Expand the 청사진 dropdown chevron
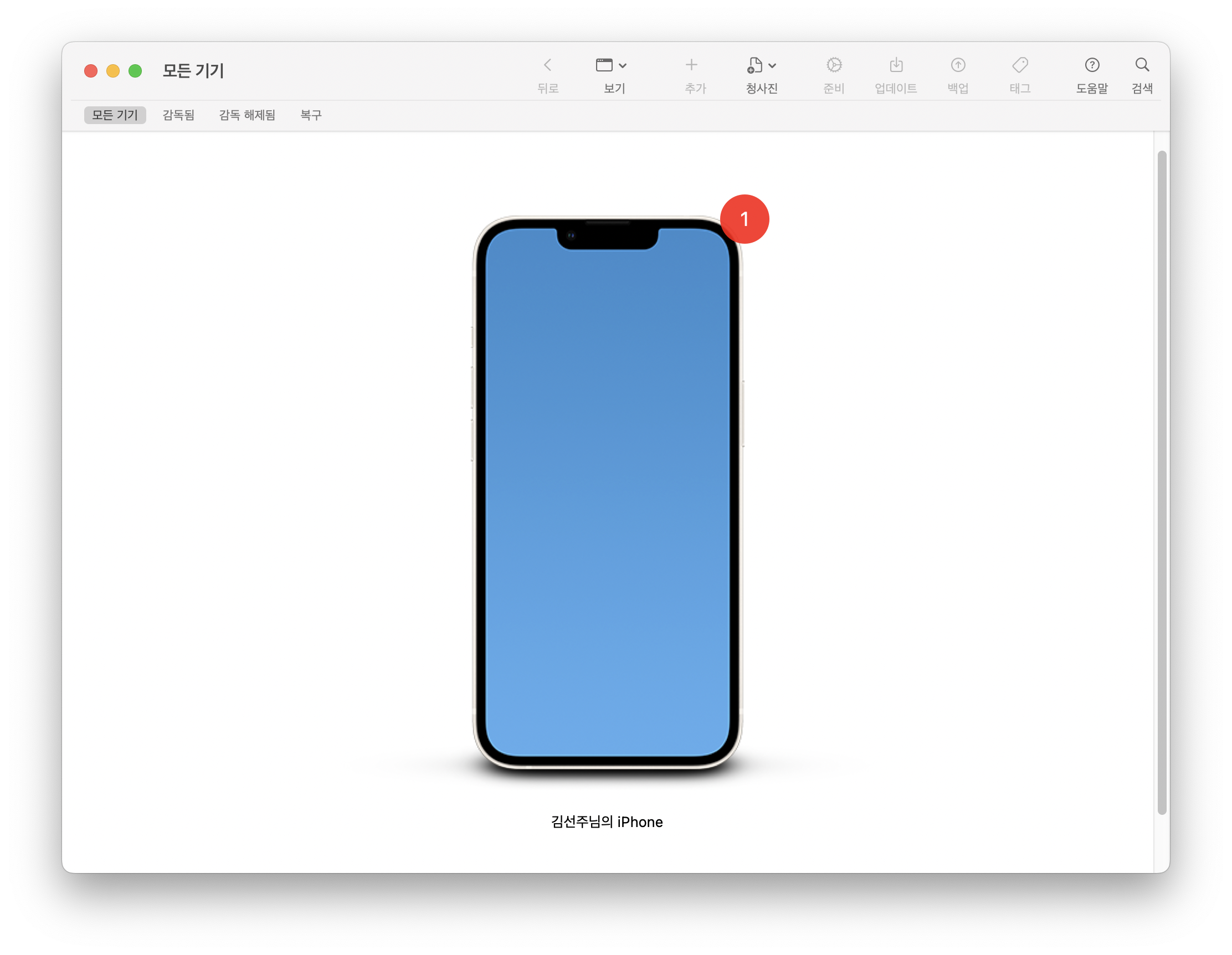This screenshot has height=955, width=1232. pyautogui.click(x=773, y=65)
